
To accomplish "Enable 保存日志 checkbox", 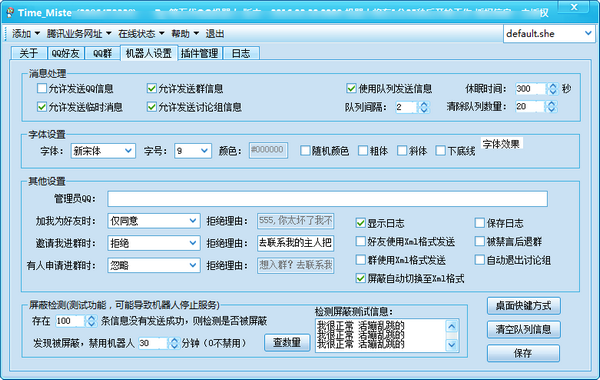I will click(479, 223).
